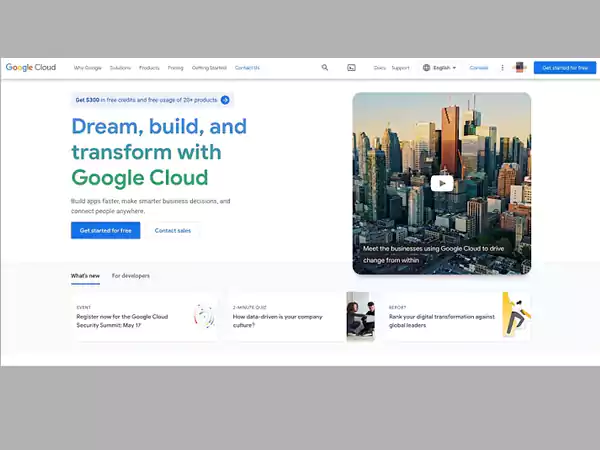Go to the Pricing page
600x450 pixels.
point(175,68)
